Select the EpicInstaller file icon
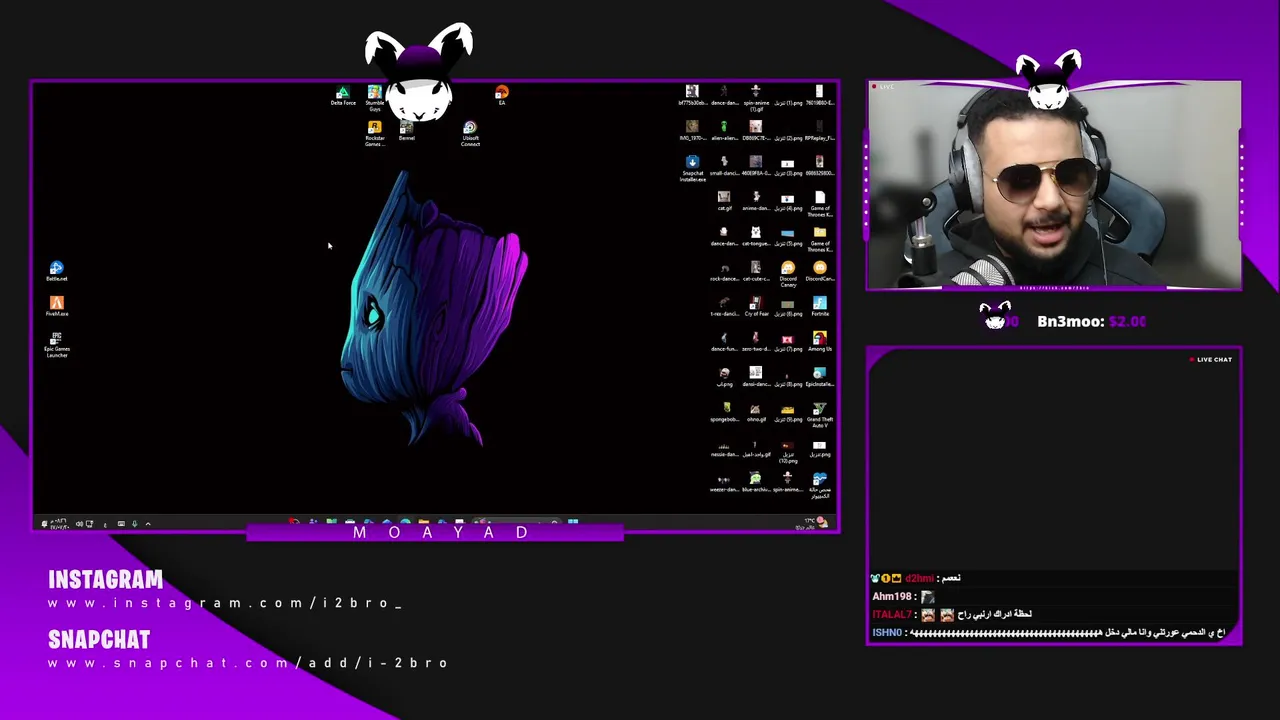The height and width of the screenshot is (720, 1280). (x=820, y=377)
